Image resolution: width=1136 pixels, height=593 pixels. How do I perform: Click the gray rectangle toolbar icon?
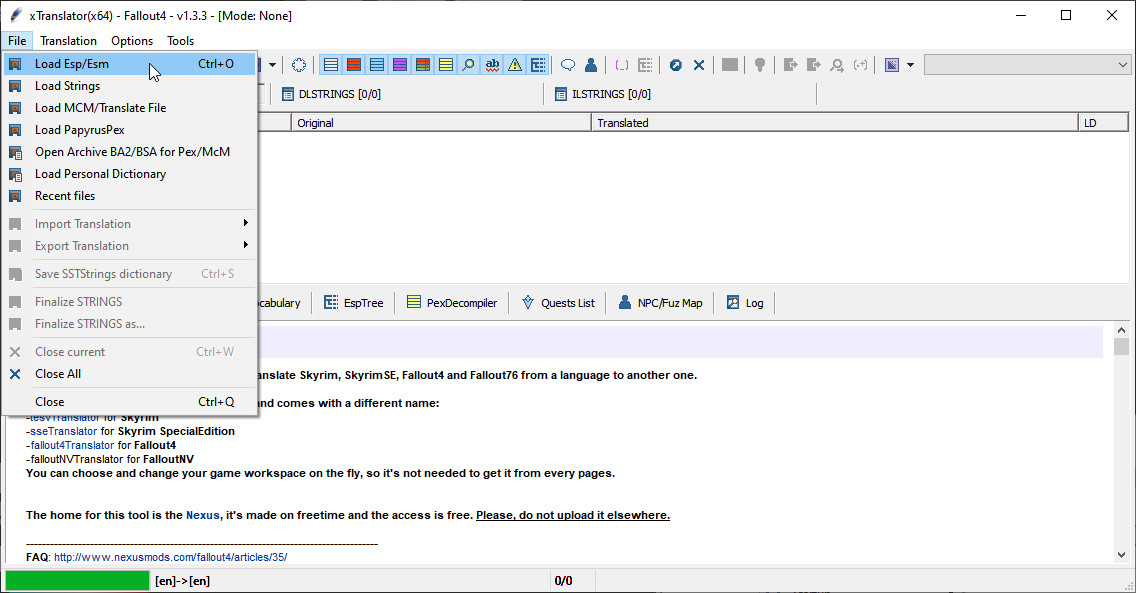pyautogui.click(x=730, y=65)
